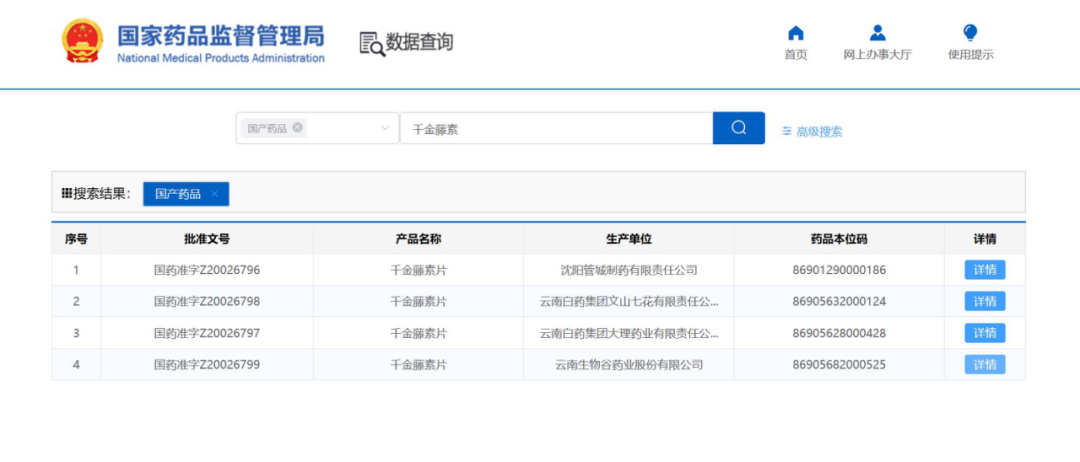Click 云南生物谷药业股份有限公司 cell

point(629,365)
